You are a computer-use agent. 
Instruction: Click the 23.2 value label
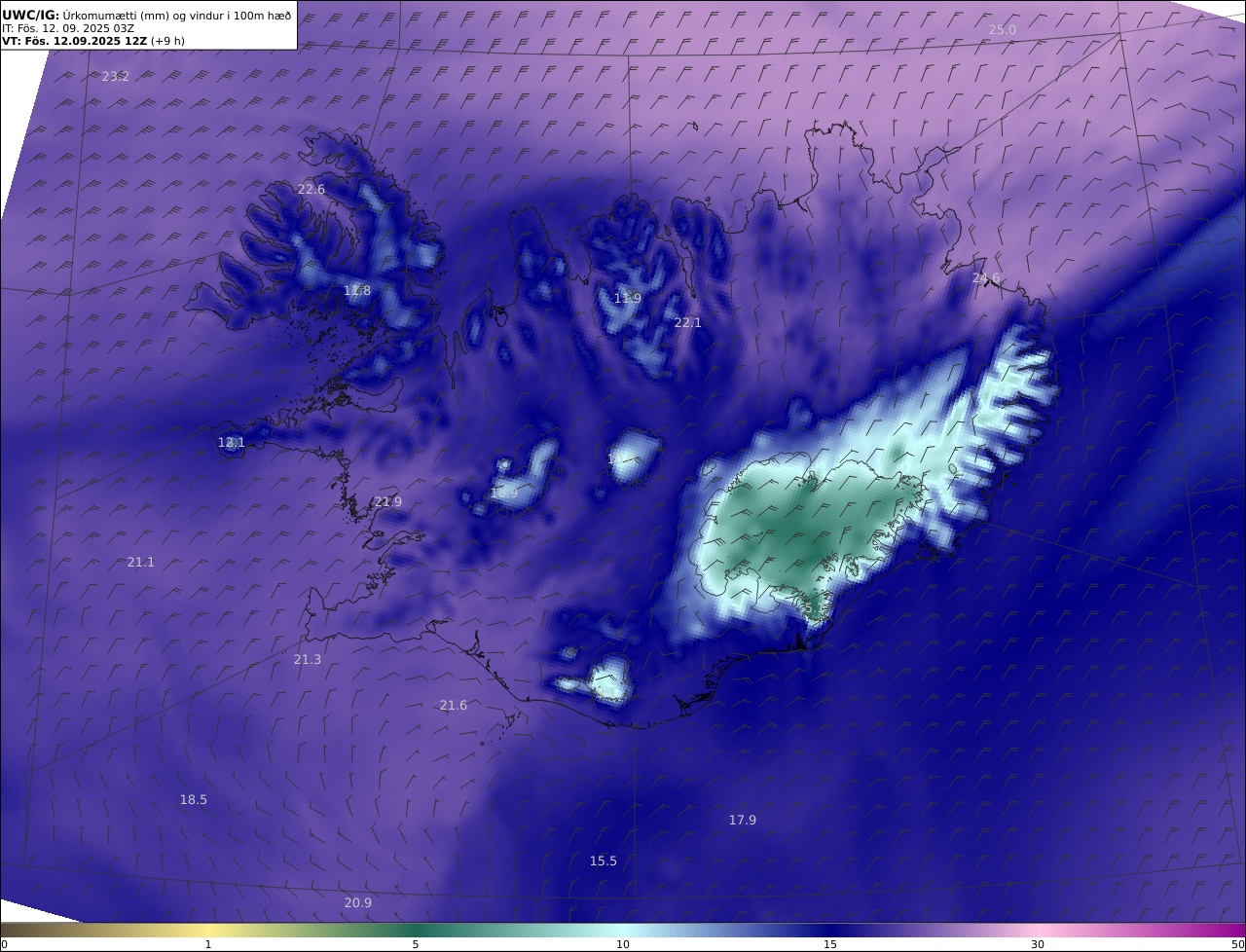116,76
